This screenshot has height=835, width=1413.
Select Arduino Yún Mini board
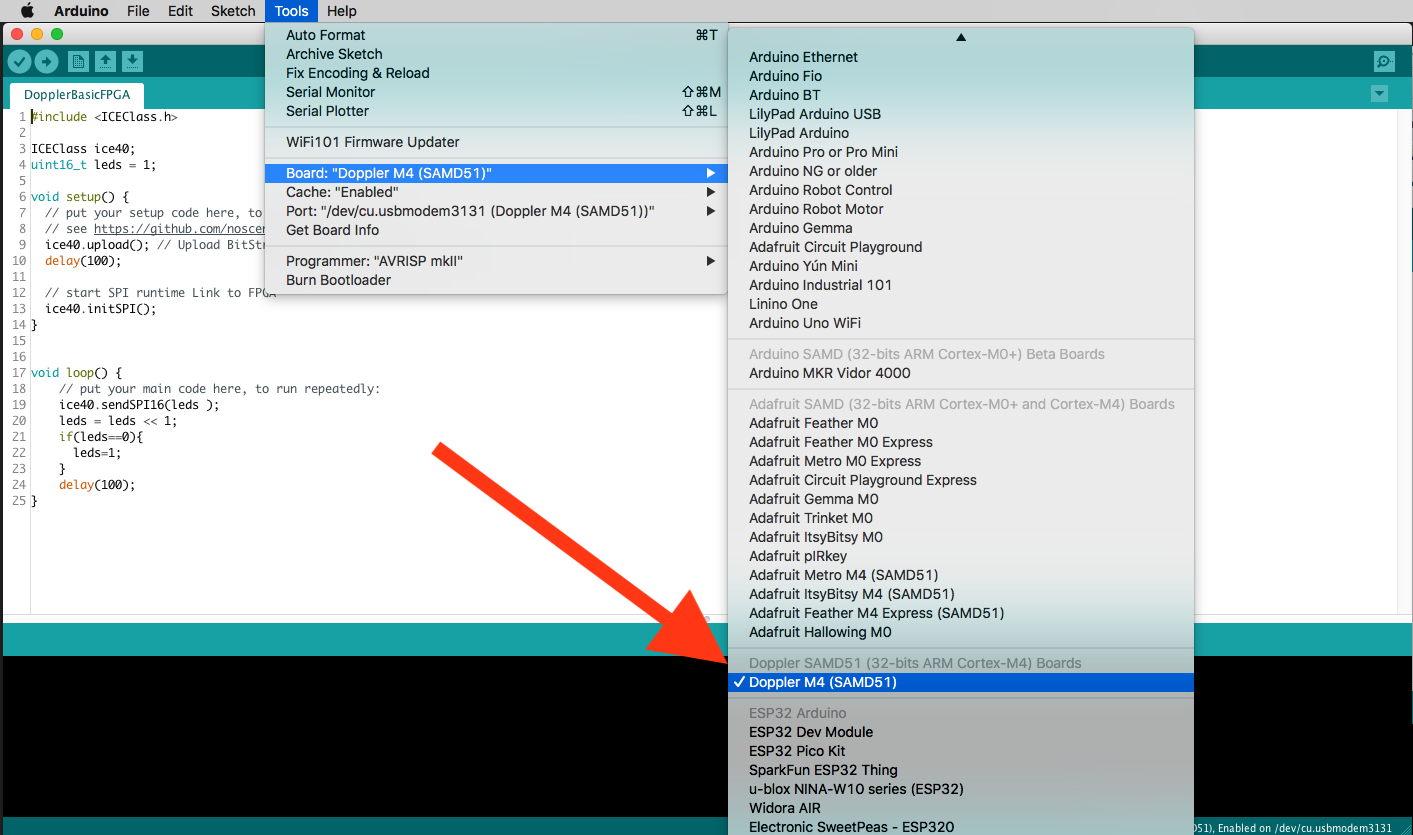click(x=961, y=266)
